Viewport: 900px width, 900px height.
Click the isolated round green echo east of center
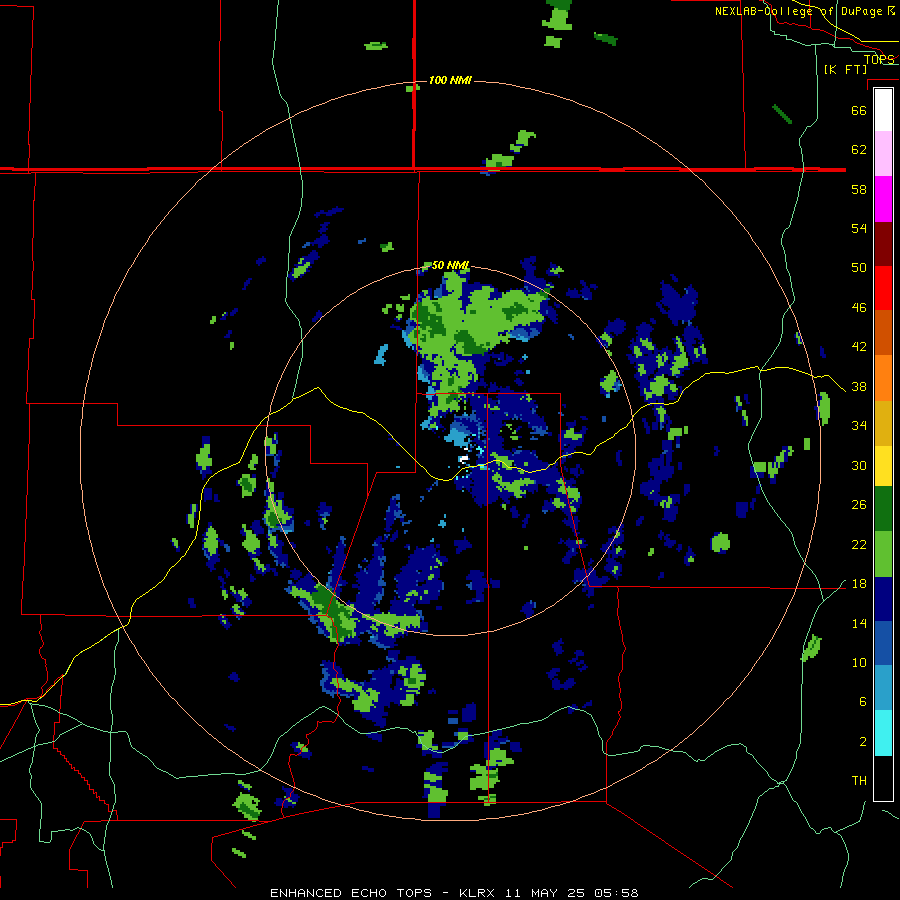tap(720, 542)
